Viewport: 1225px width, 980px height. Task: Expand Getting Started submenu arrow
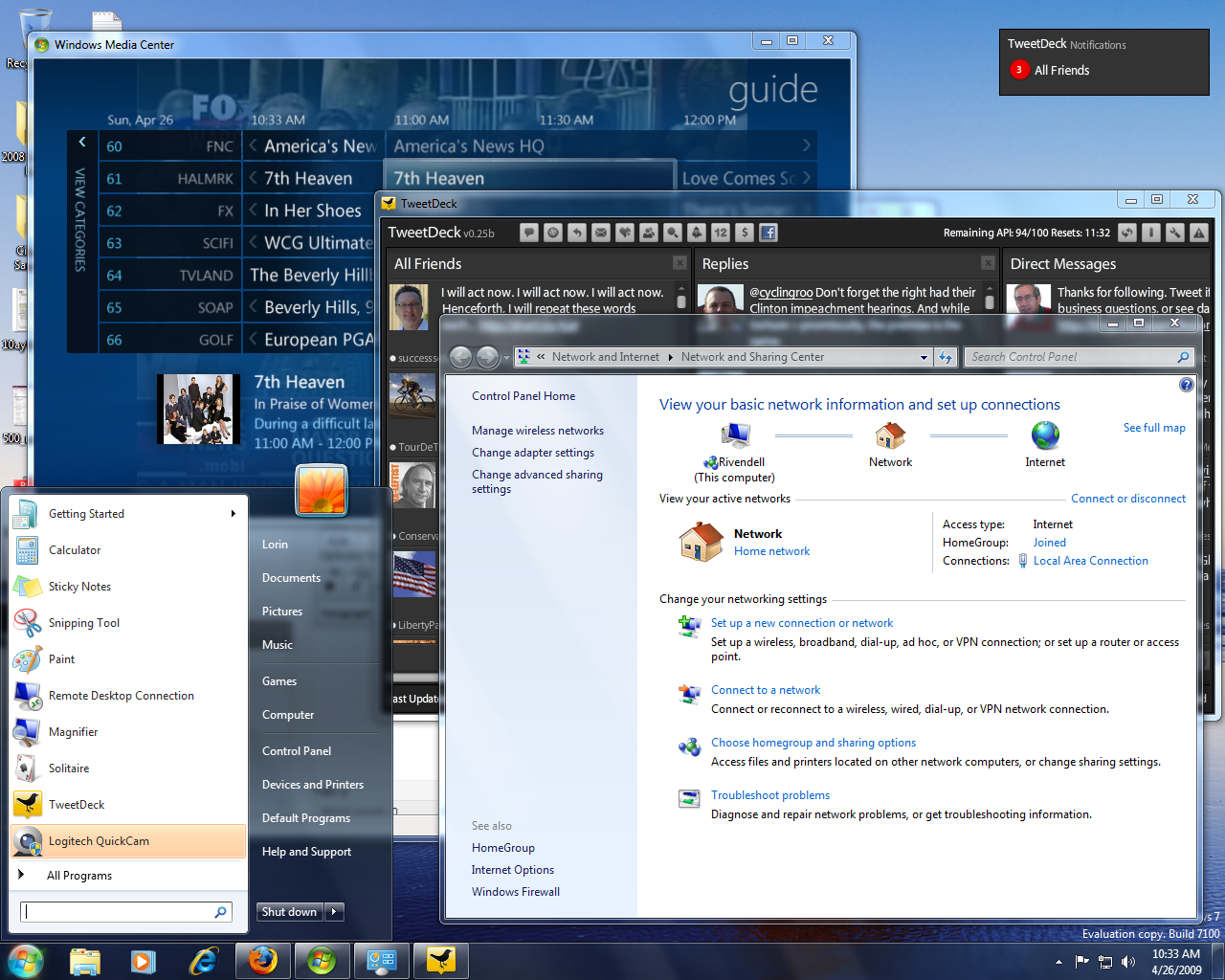click(x=233, y=514)
